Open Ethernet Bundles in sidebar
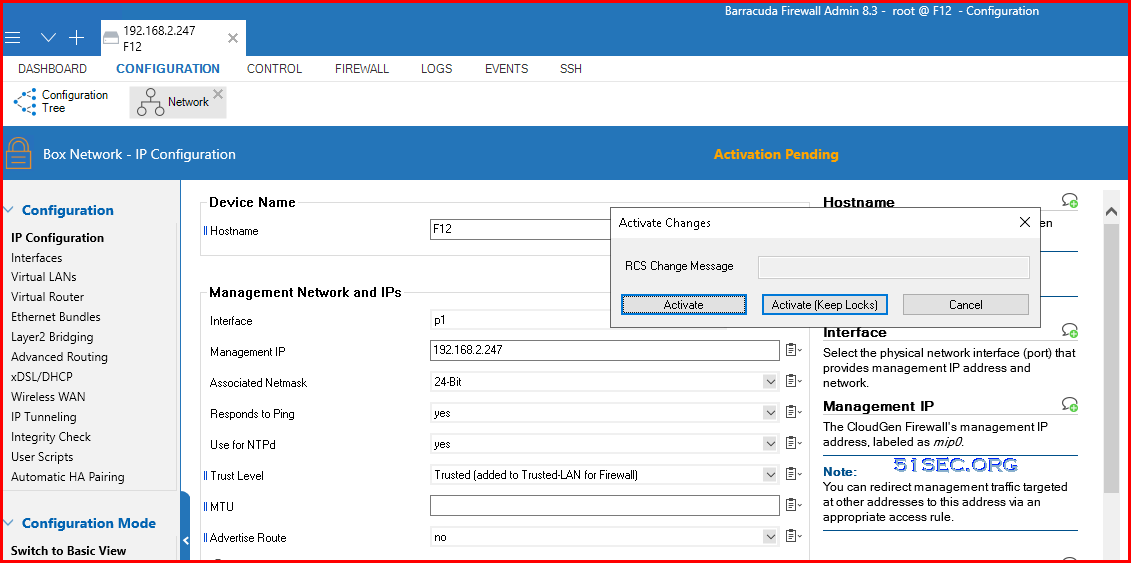 [x=56, y=316]
